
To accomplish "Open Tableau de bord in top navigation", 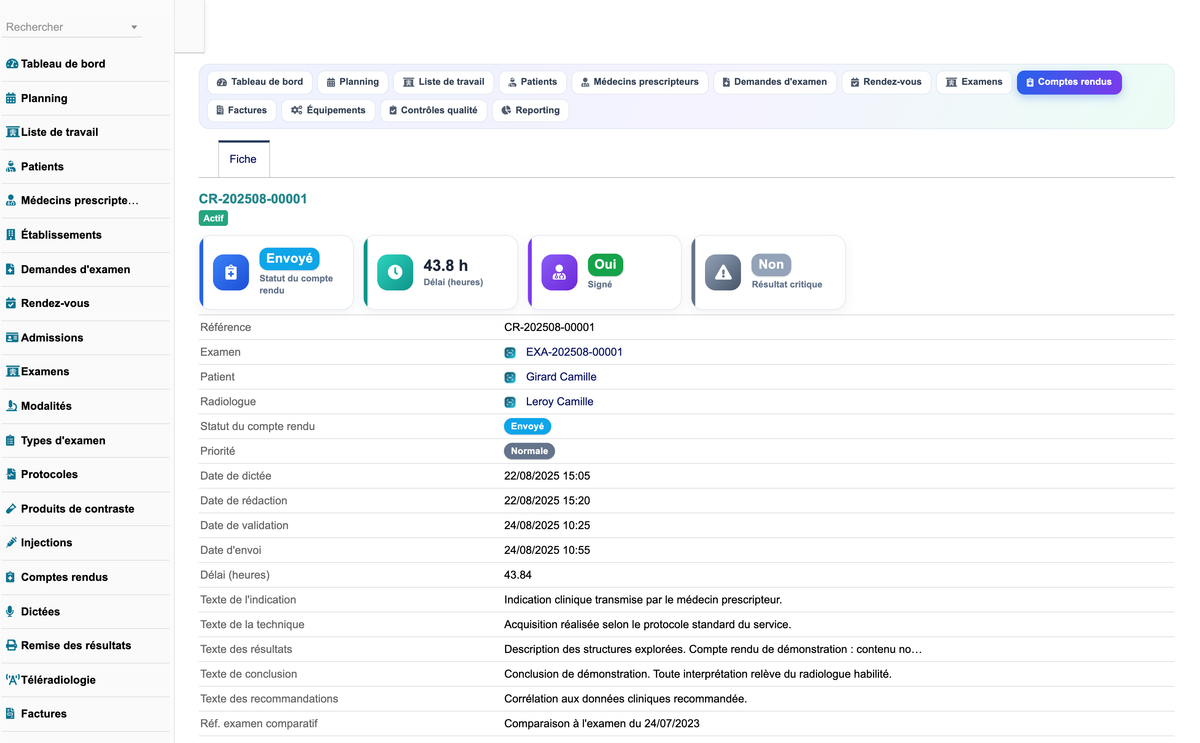I will (260, 82).
